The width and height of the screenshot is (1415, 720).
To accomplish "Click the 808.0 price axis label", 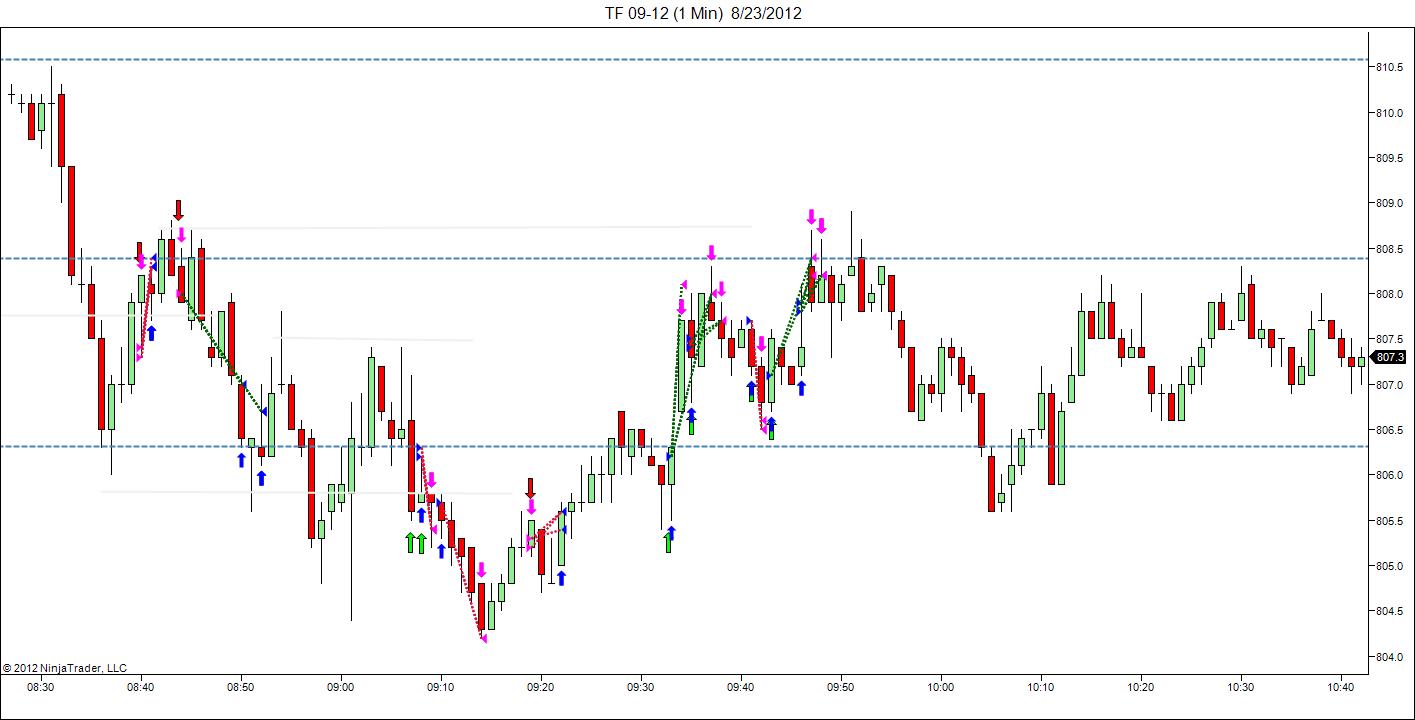I will pyautogui.click(x=1389, y=294).
